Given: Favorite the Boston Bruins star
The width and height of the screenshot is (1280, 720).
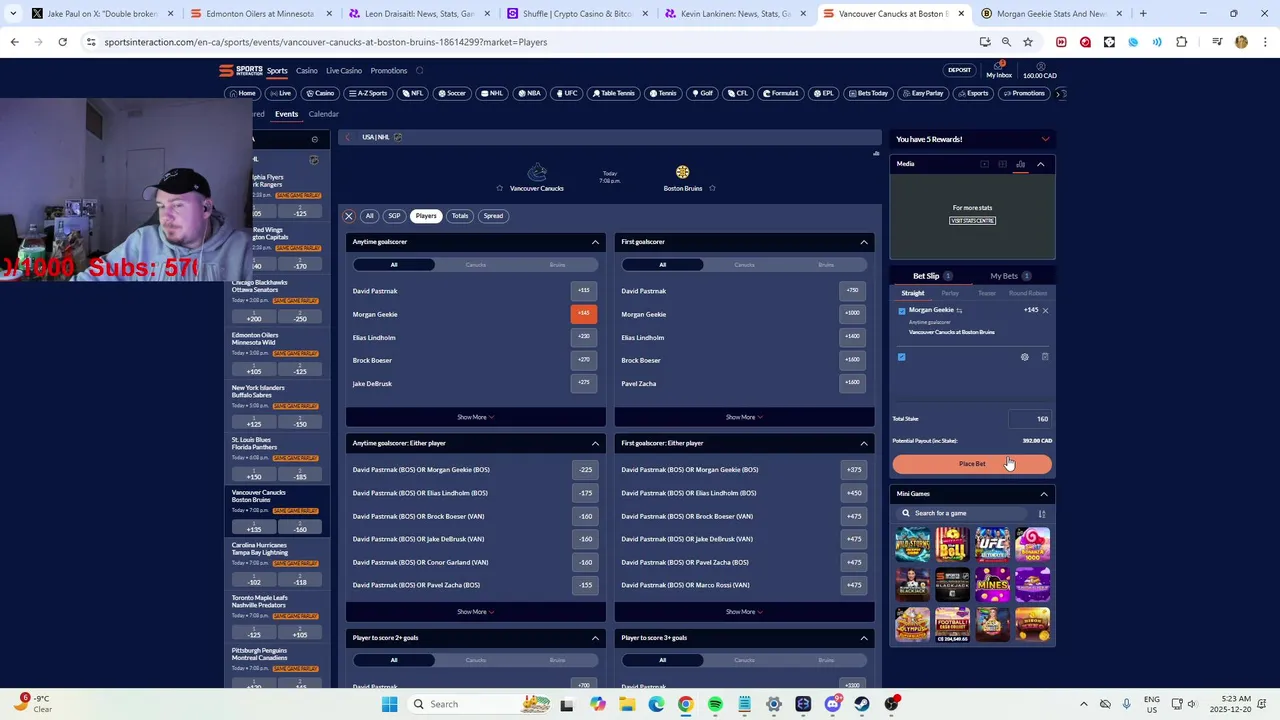Looking at the screenshot, I should tap(712, 188).
